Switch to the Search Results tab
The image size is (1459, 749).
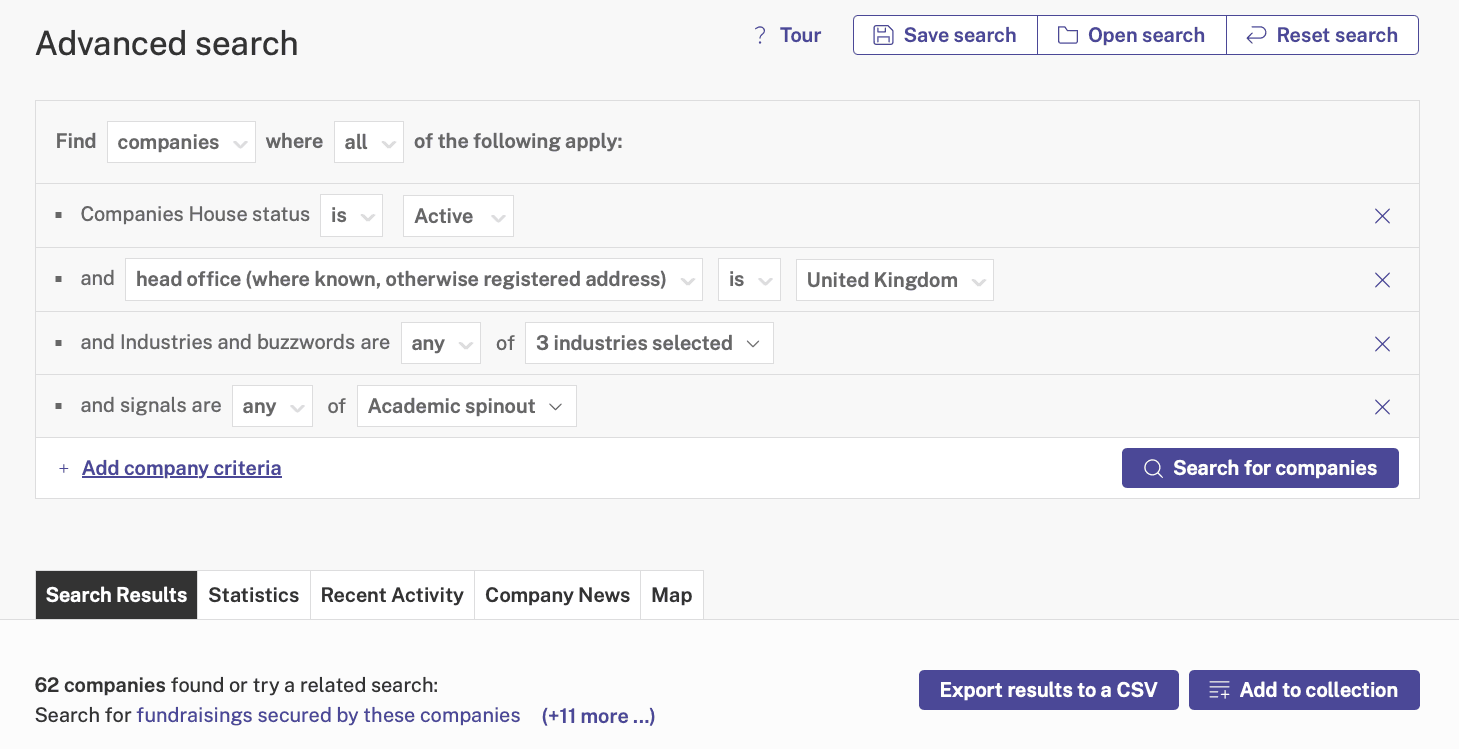[x=116, y=595]
